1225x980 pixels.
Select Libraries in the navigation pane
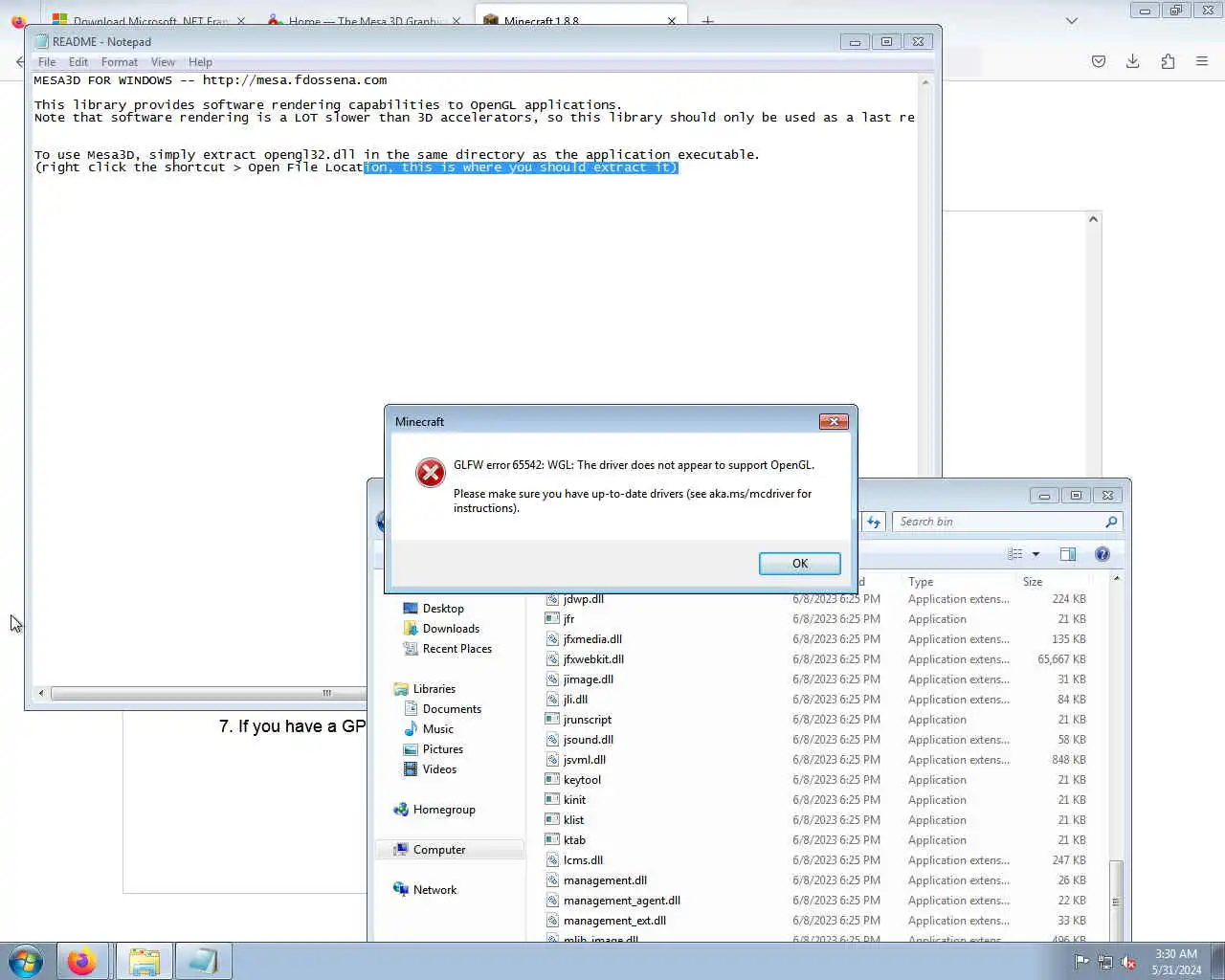pos(434,689)
